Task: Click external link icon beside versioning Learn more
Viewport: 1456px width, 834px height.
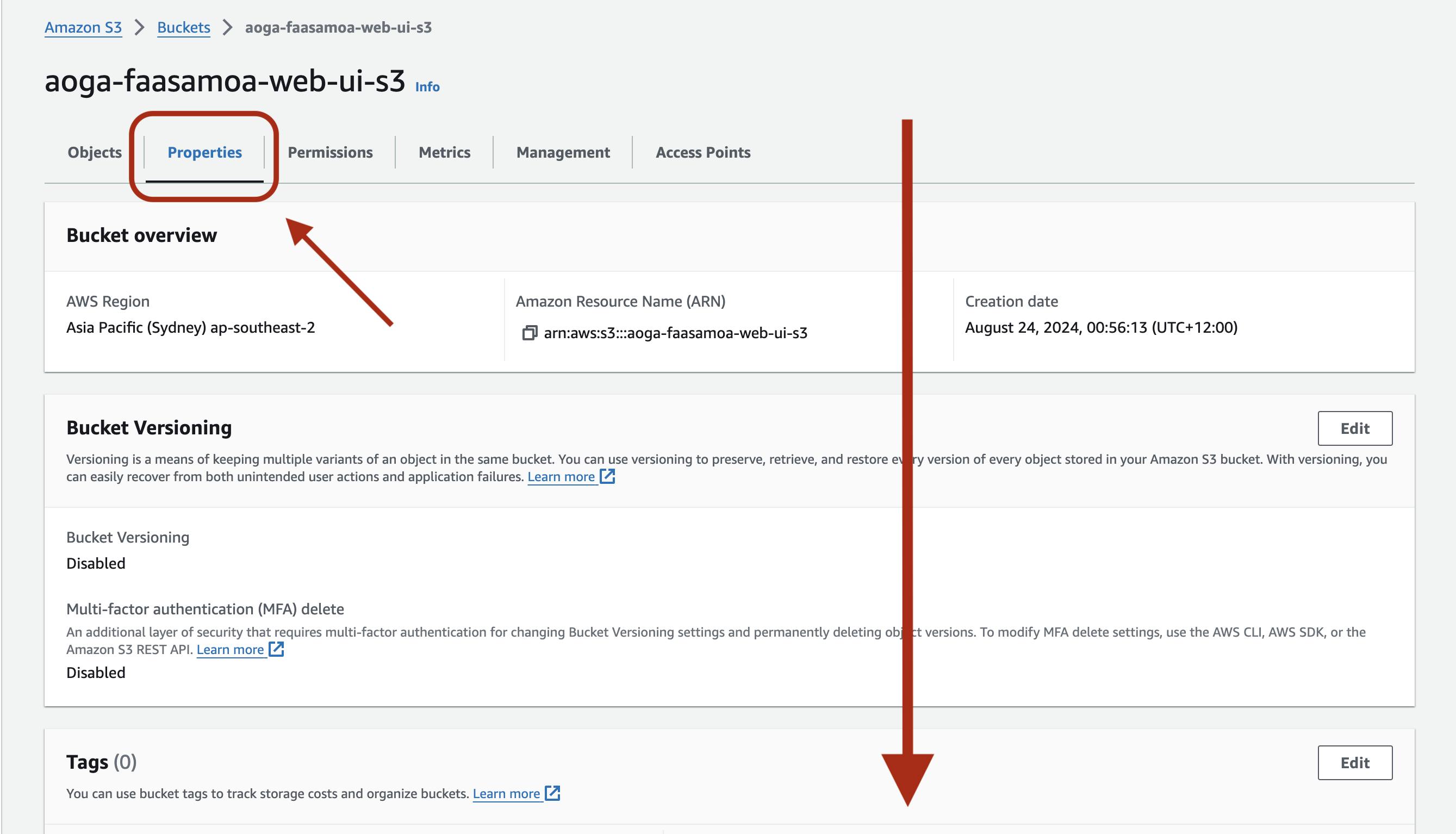Action: pyautogui.click(x=607, y=476)
